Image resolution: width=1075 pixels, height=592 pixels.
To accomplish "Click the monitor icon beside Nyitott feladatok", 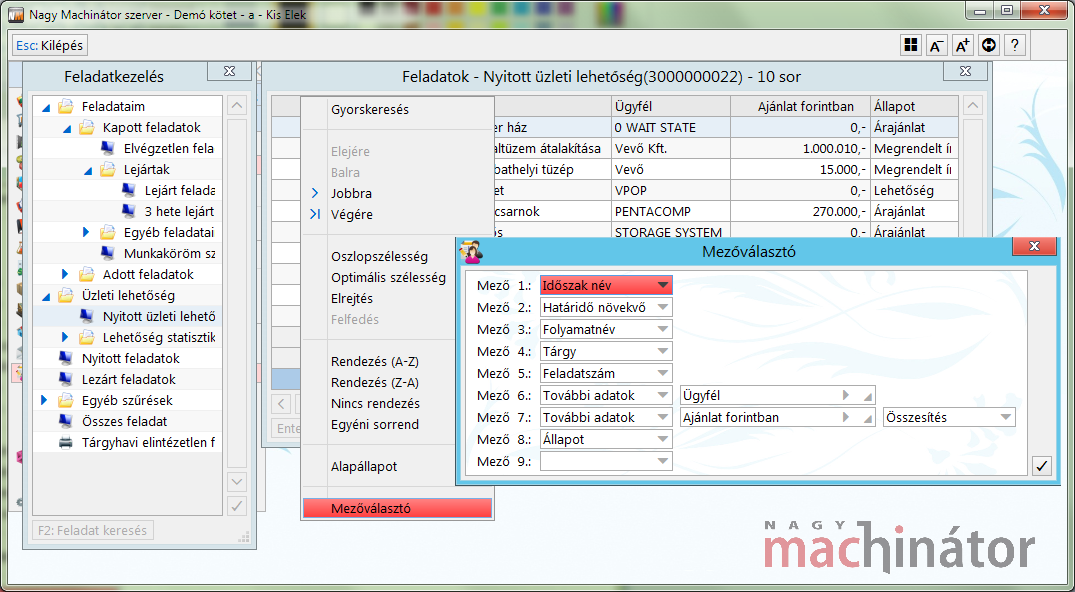I will tap(66, 358).
